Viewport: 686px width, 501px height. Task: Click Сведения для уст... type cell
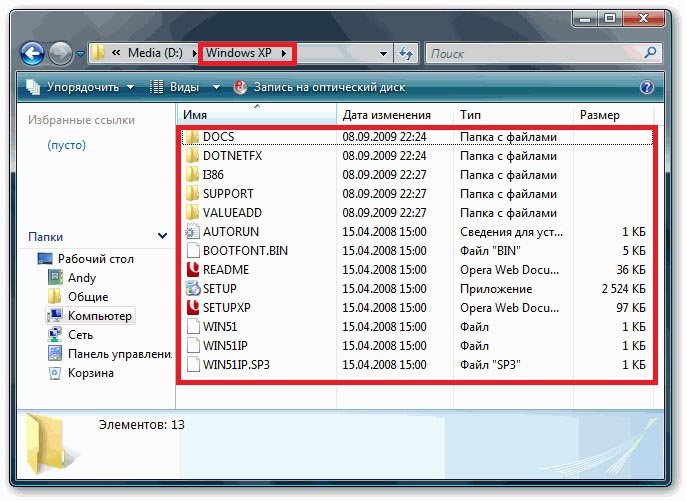(511, 232)
